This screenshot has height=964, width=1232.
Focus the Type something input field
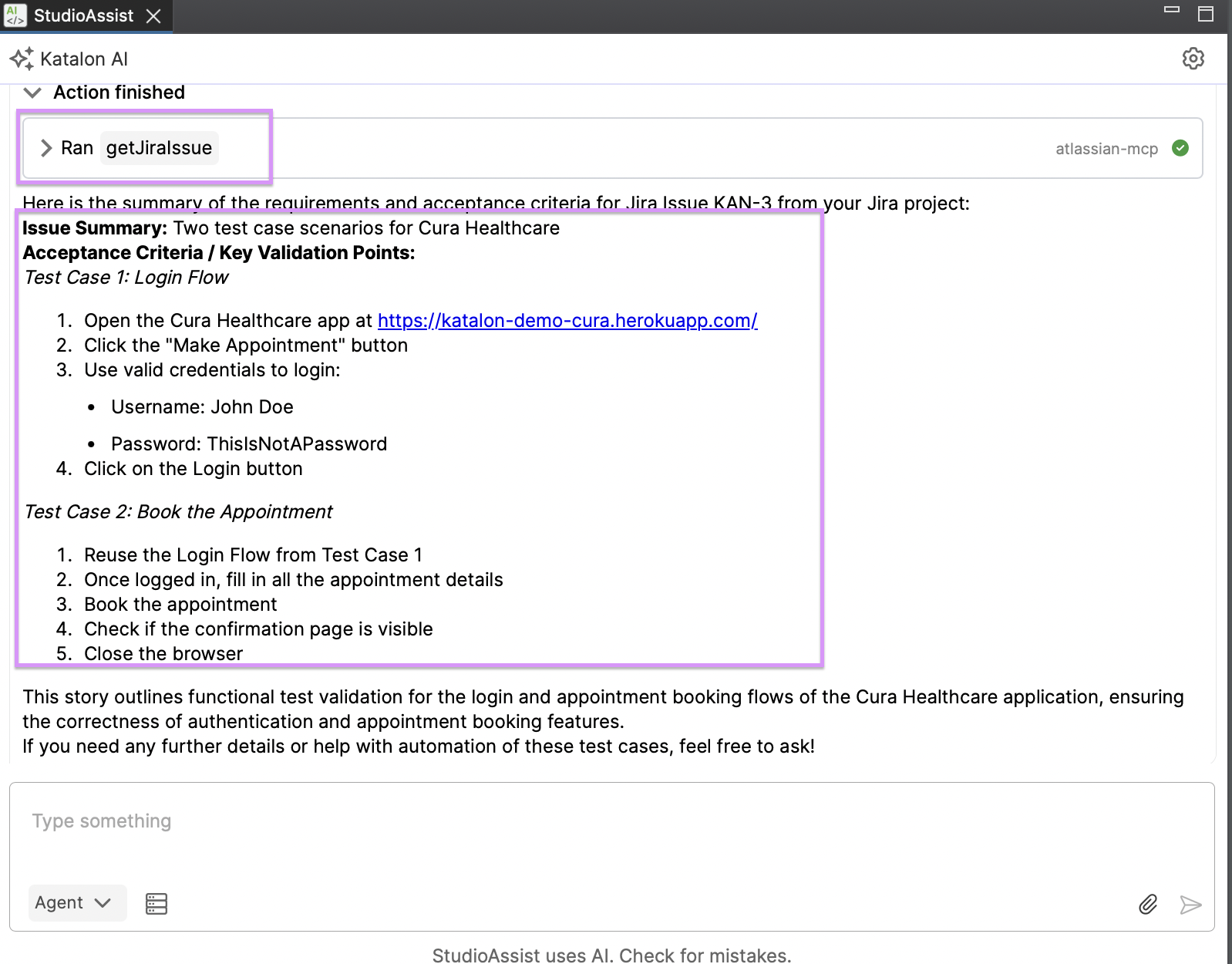point(611,821)
